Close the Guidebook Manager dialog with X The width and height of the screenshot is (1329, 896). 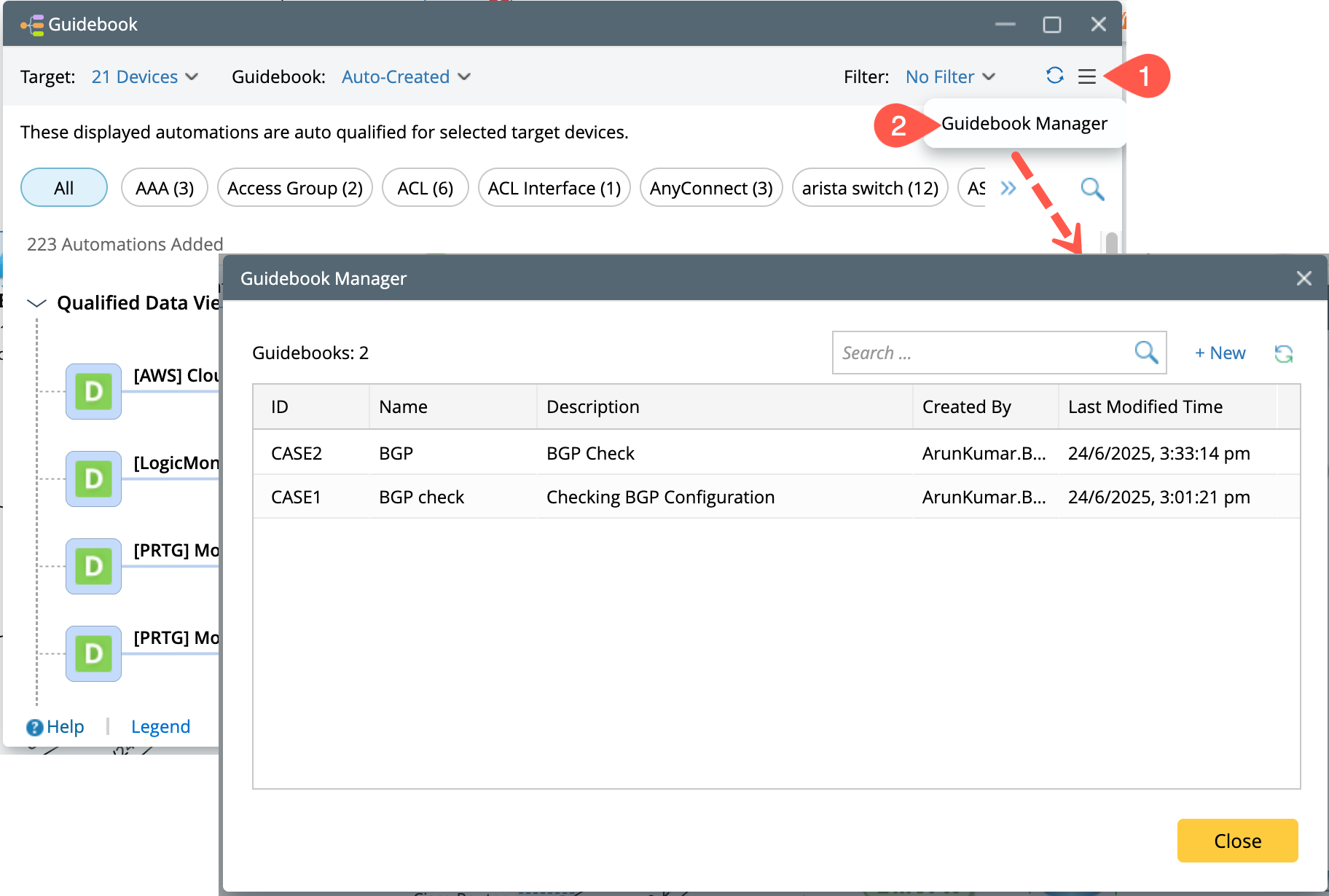(x=1303, y=278)
